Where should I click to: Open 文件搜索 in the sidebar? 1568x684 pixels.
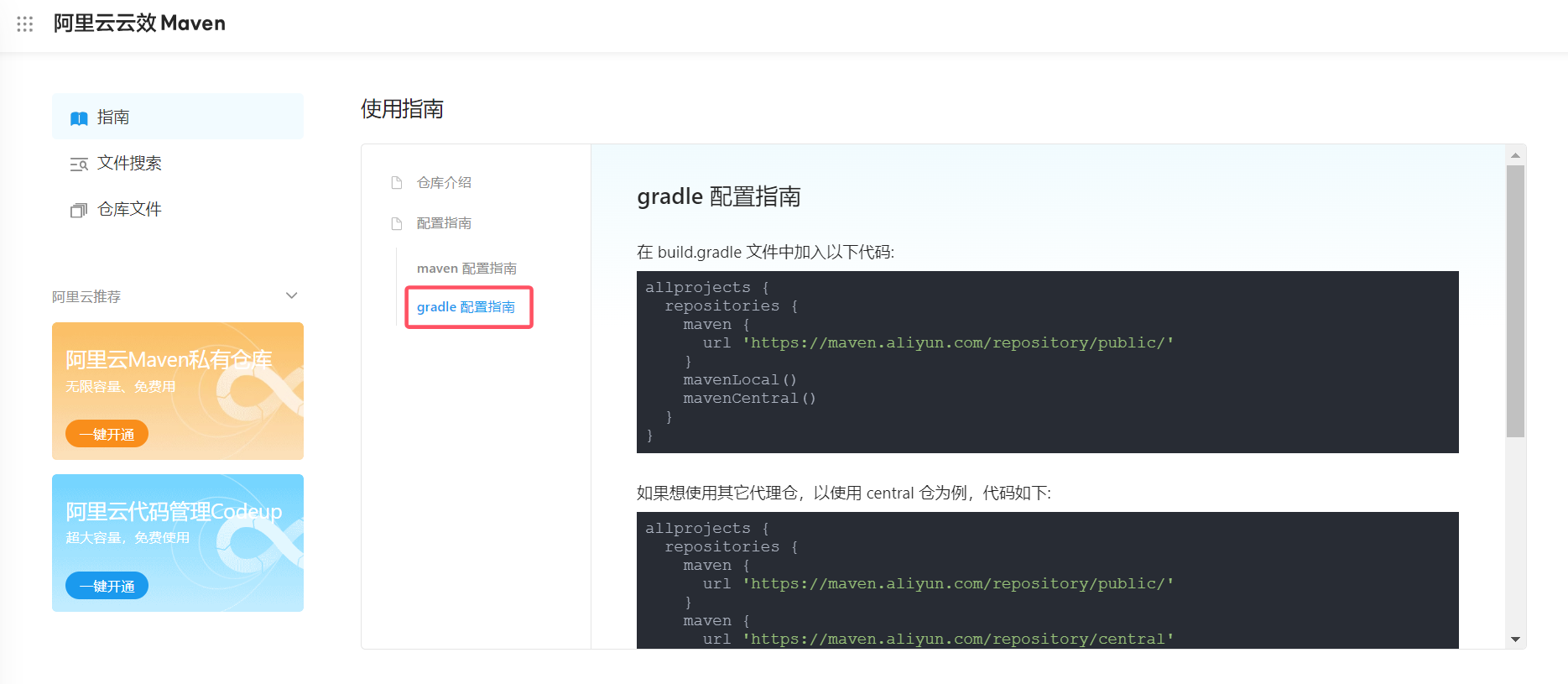[x=129, y=164]
